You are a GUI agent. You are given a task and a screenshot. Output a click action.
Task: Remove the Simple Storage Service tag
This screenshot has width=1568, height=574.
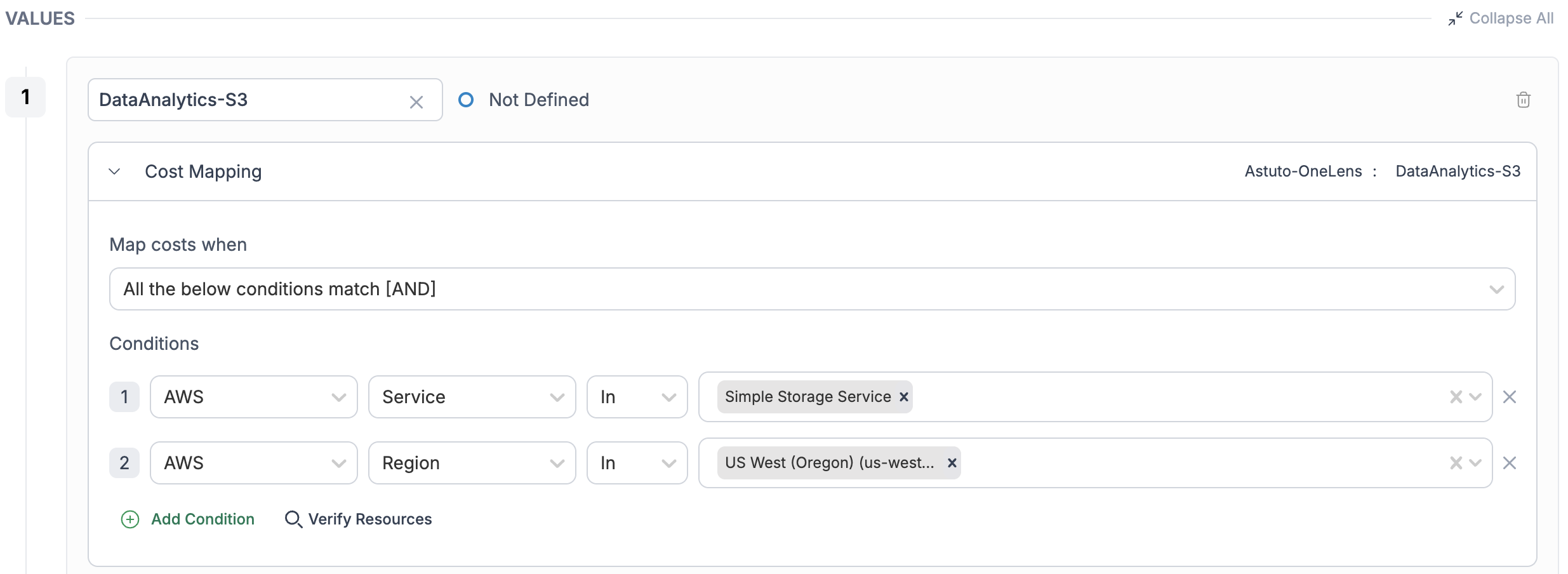tap(903, 397)
